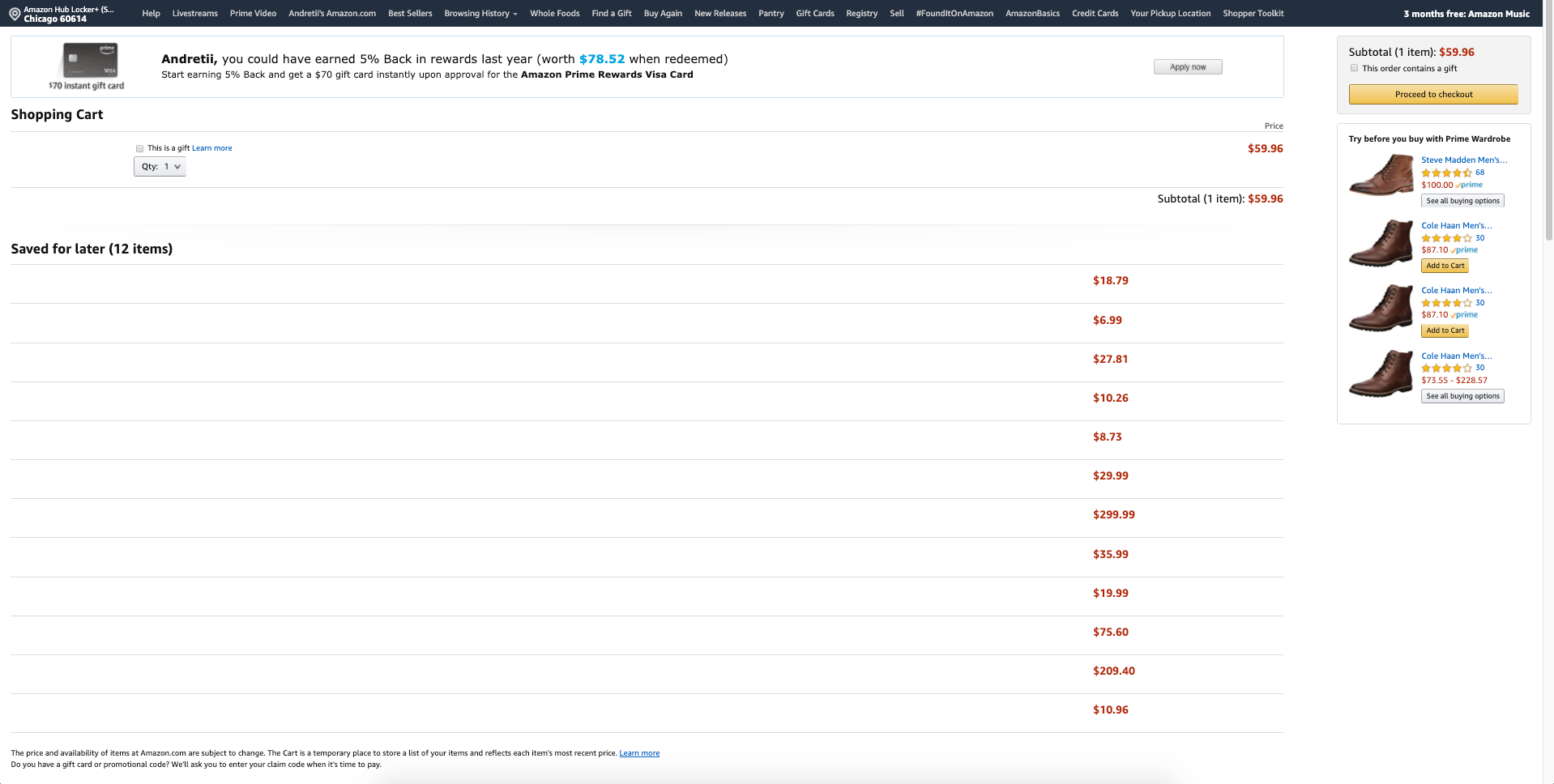Open Gift Cards page
The height and width of the screenshot is (784, 1554).
[815, 14]
